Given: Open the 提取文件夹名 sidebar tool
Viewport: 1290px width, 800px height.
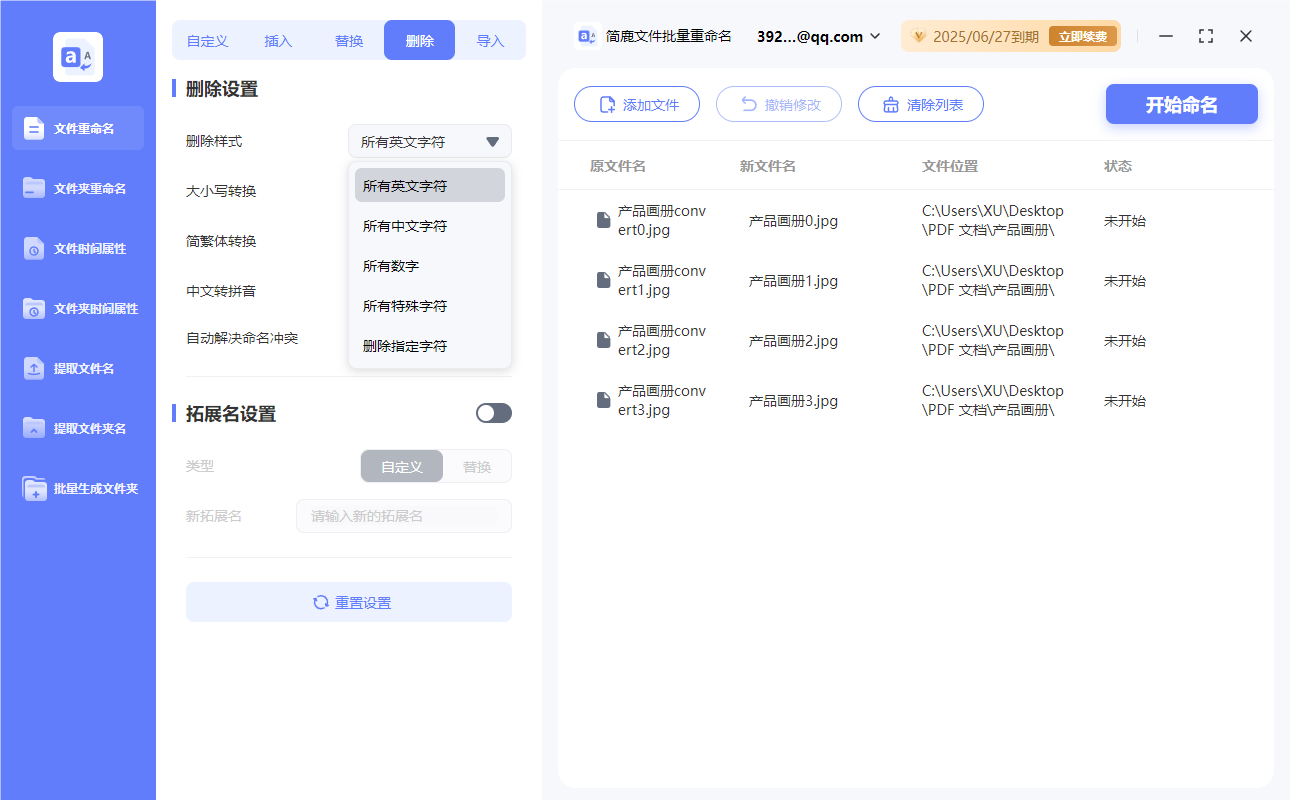Looking at the screenshot, I should [78, 428].
